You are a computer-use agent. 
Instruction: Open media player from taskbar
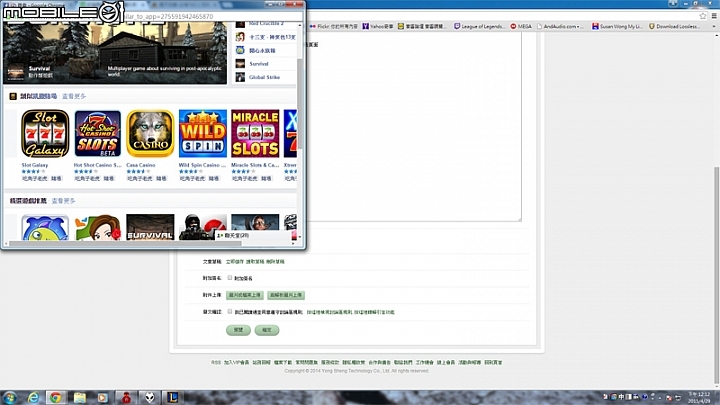tap(102, 398)
